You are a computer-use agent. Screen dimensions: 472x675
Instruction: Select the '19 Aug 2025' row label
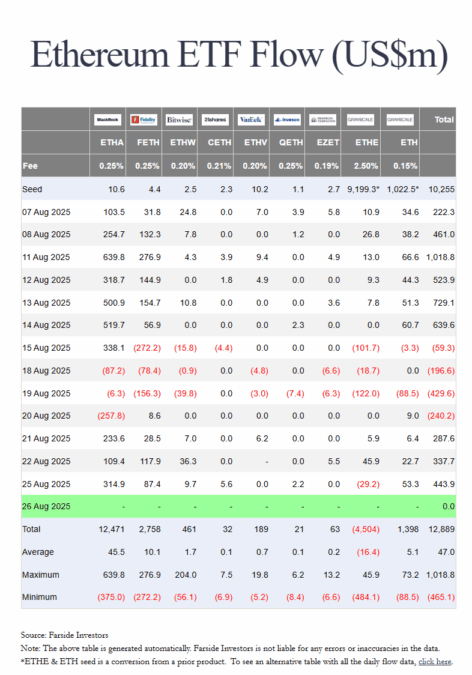[x=46, y=394]
